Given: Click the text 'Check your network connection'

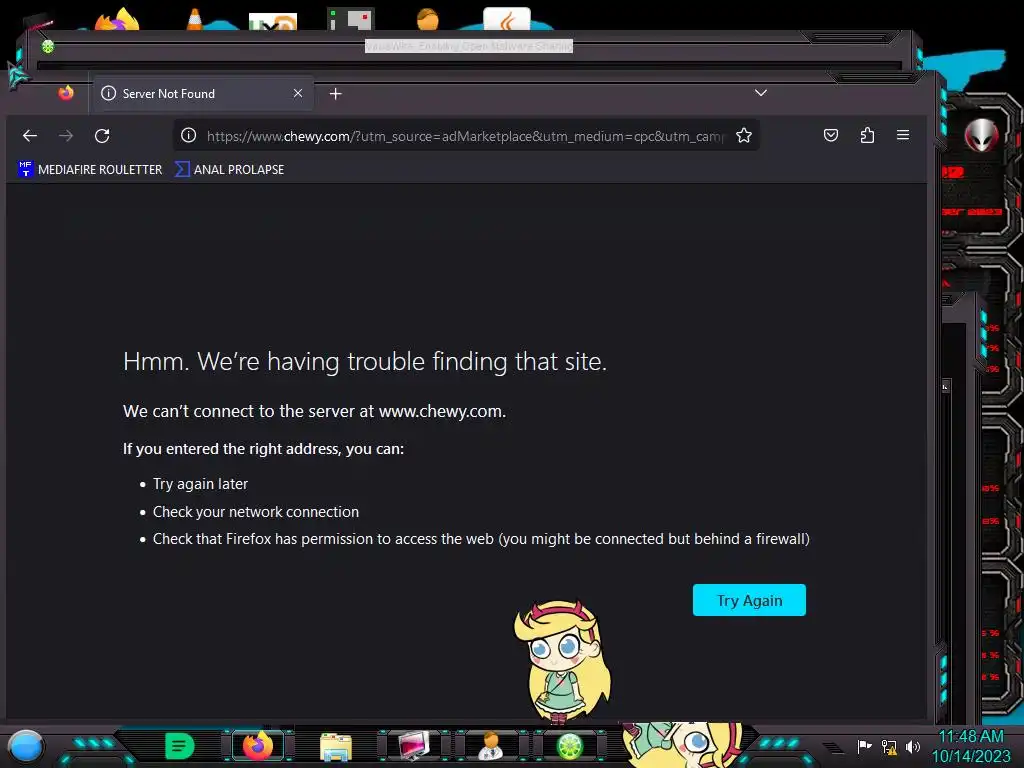Looking at the screenshot, I should (256, 512).
